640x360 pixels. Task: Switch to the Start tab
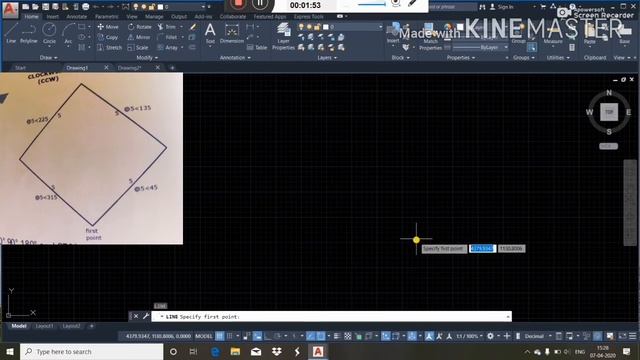20,68
